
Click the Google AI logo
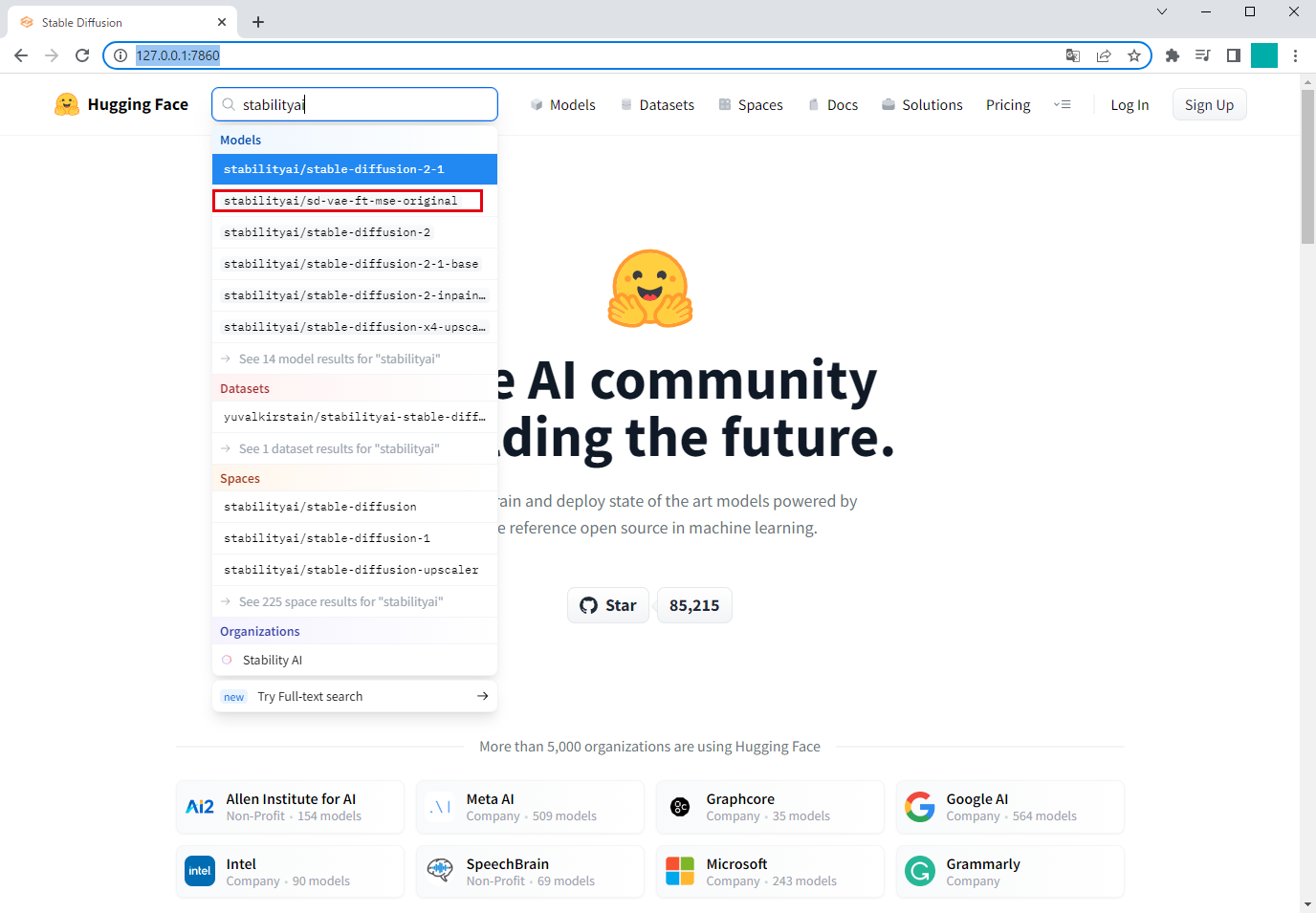coord(920,807)
